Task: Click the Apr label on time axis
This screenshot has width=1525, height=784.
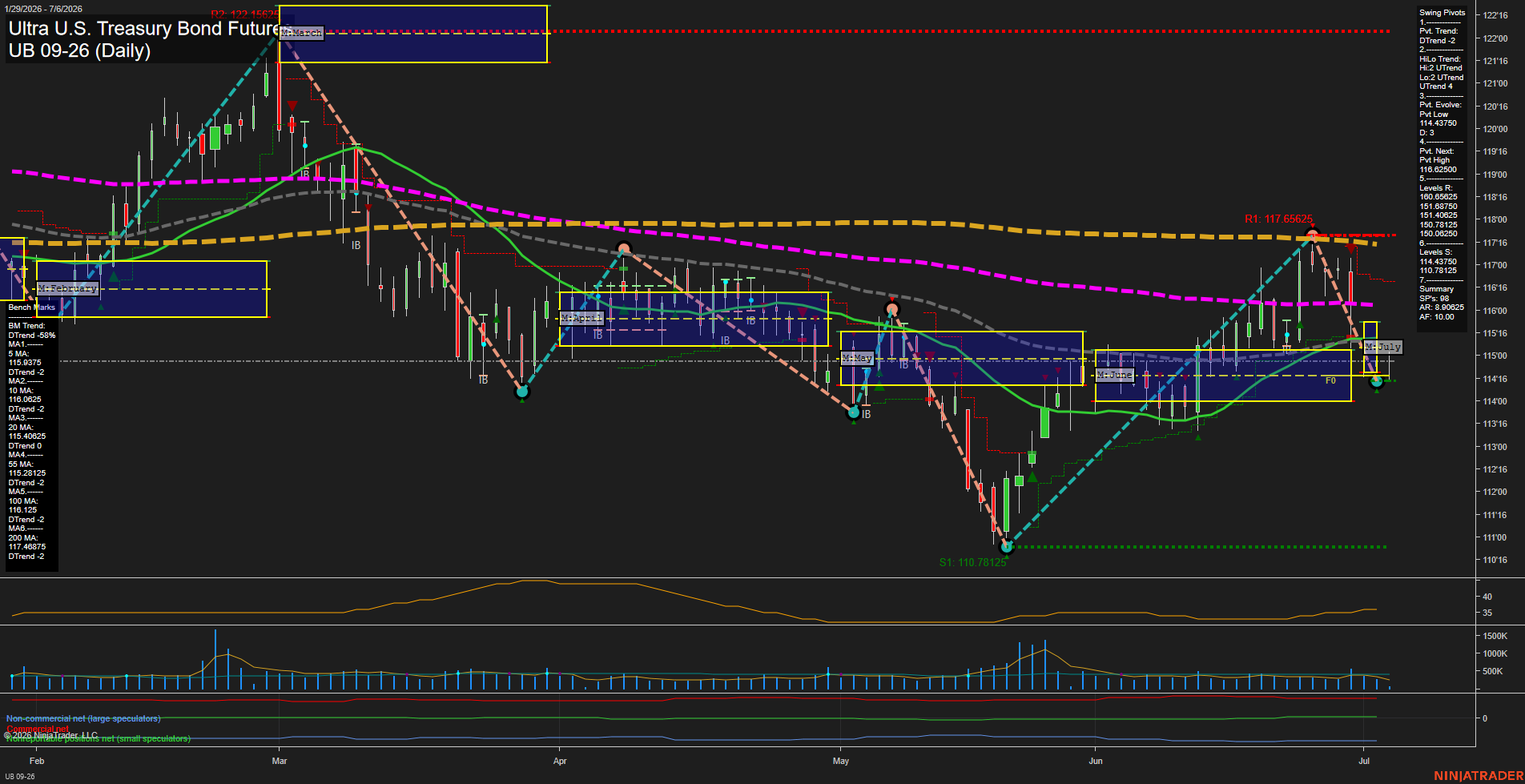Action: pyautogui.click(x=560, y=761)
